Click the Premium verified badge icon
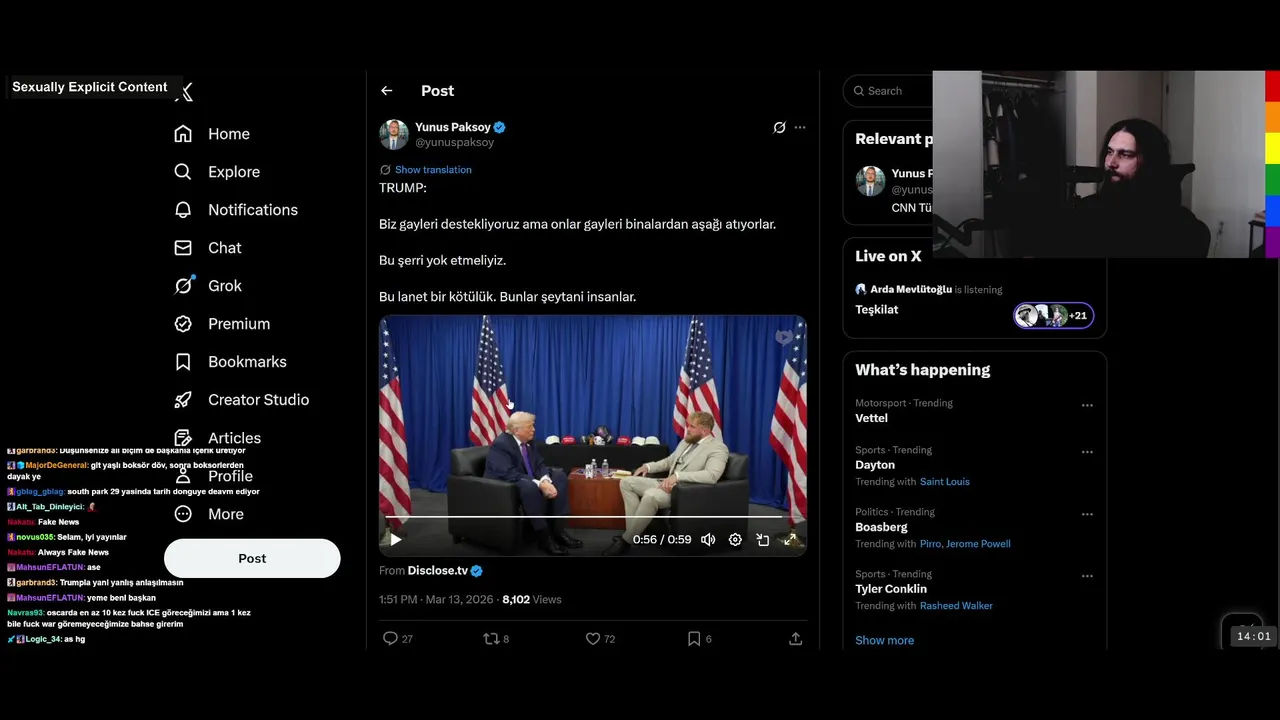Viewport: 1280px width, 720px height. [183, 324]
